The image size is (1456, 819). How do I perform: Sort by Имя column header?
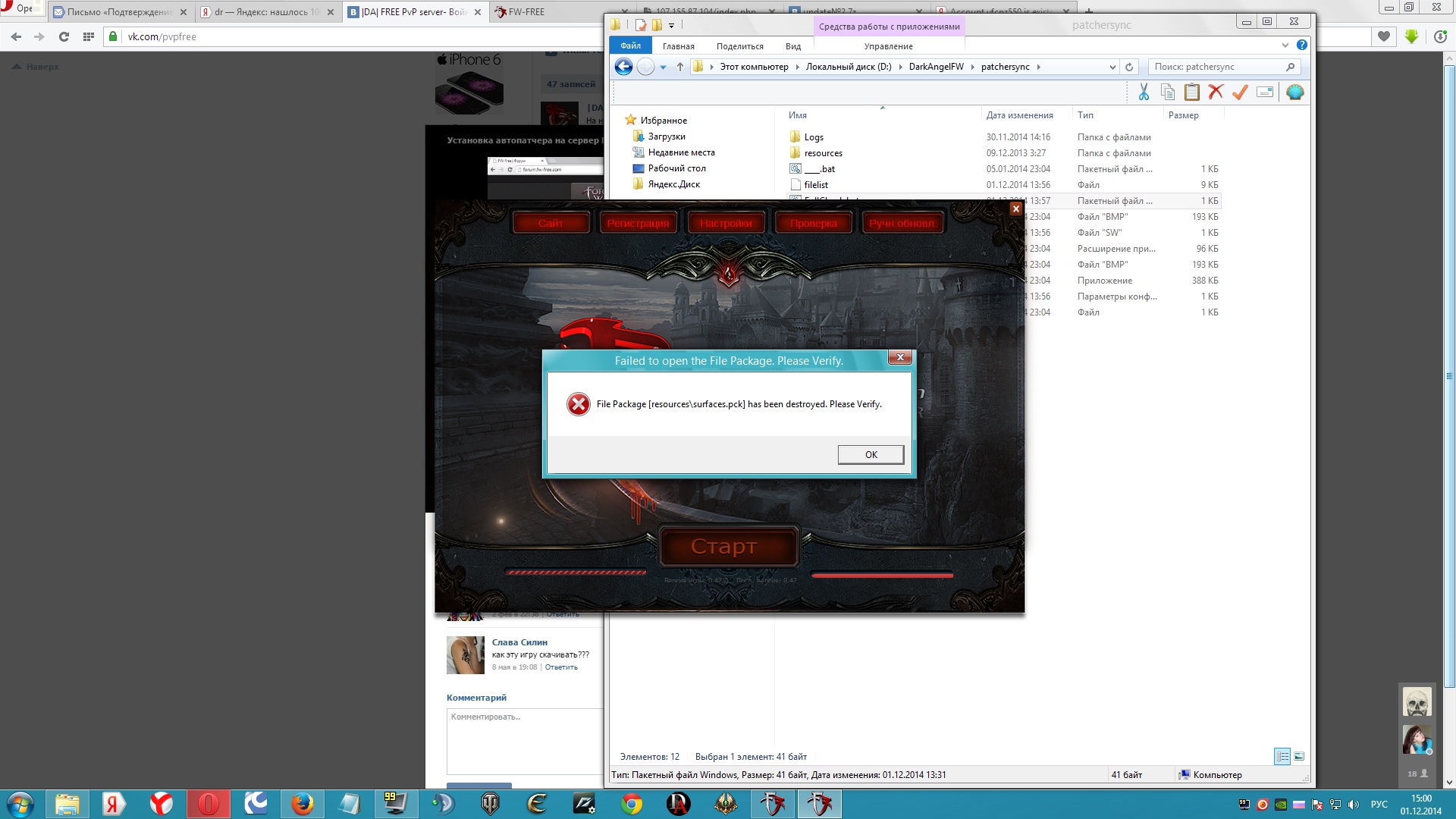coord(797,115)
